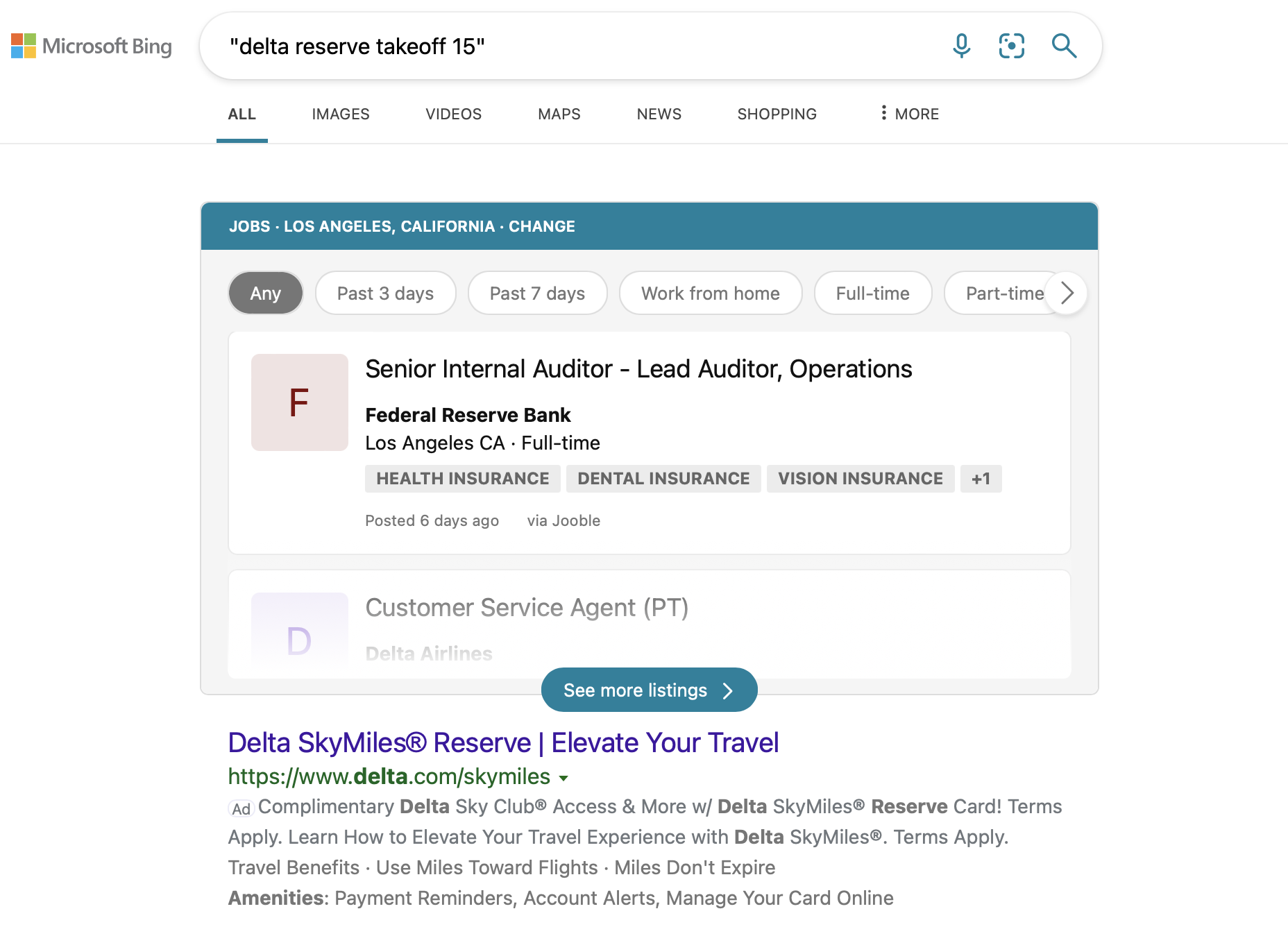1288x927 pixels.
Task: Click the microphone voice search icon
Action: (x=961, y=46)
